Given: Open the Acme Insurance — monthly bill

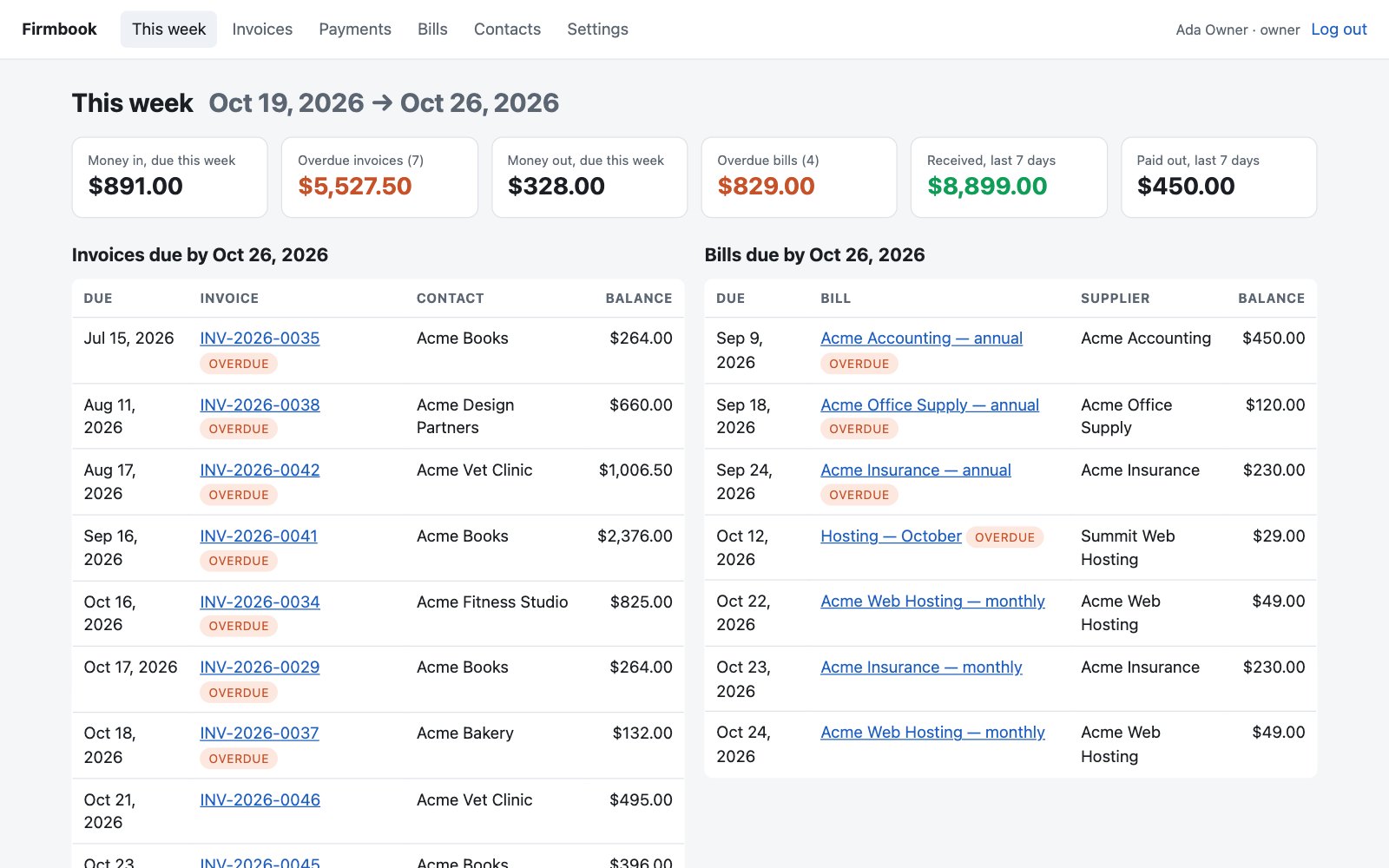Looking at the screenshot, I should (921, 667).
